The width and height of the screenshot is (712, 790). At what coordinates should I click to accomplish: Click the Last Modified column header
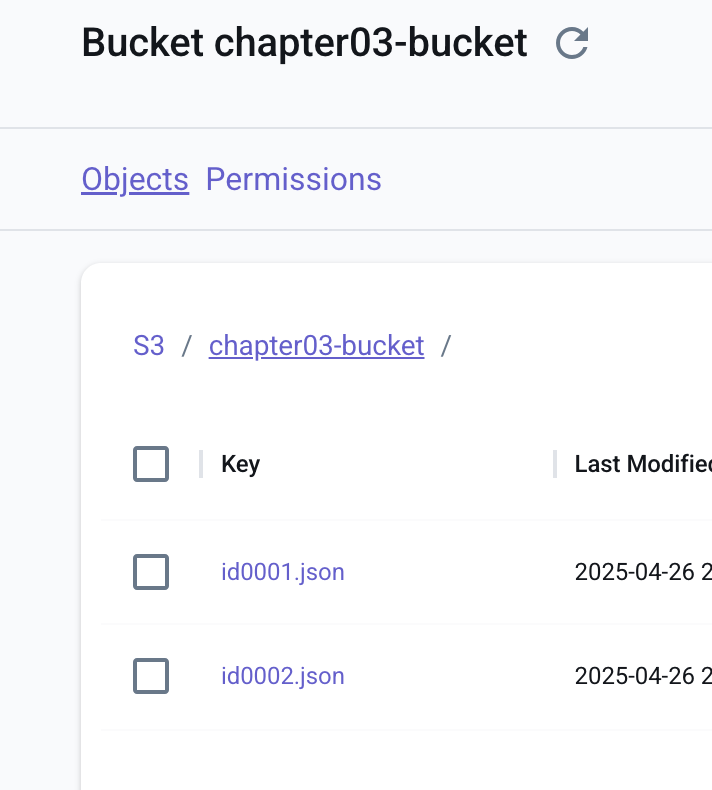pos(642,465)
